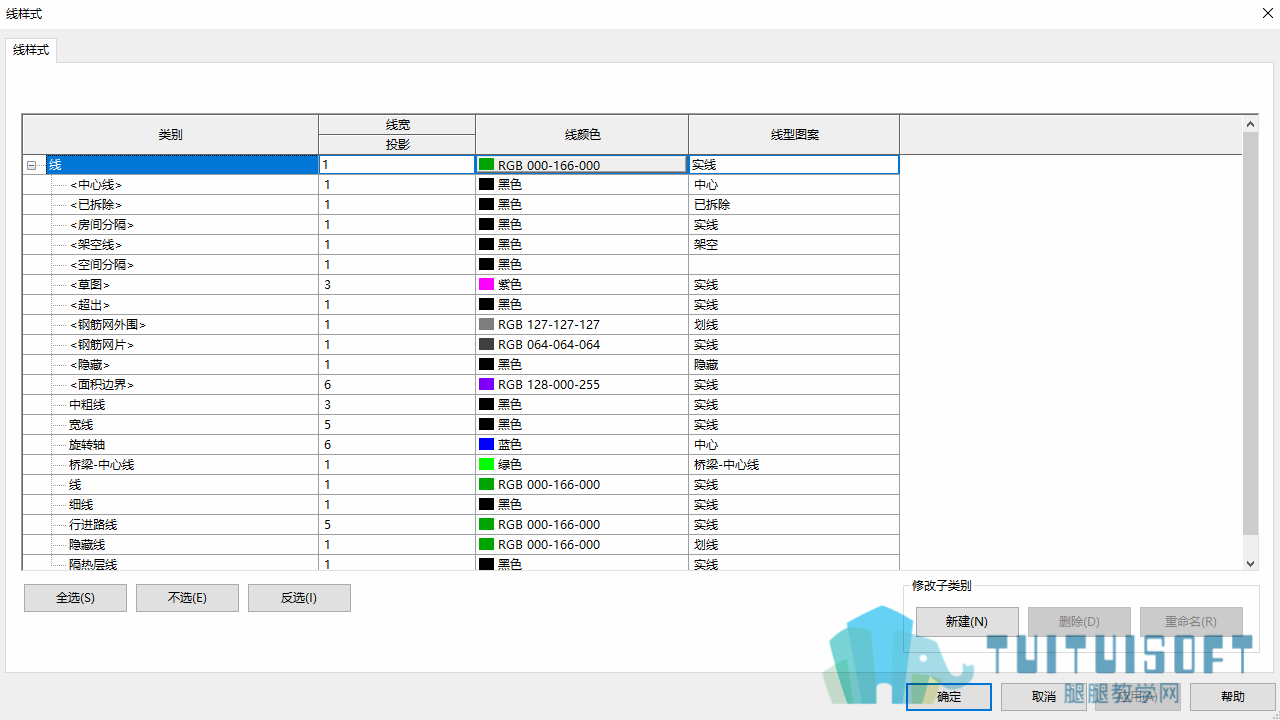Image resolution: width=1280 pixels, height=720 pixels.
Task: Open color picker for root 线 row
Action: [581, 165]
